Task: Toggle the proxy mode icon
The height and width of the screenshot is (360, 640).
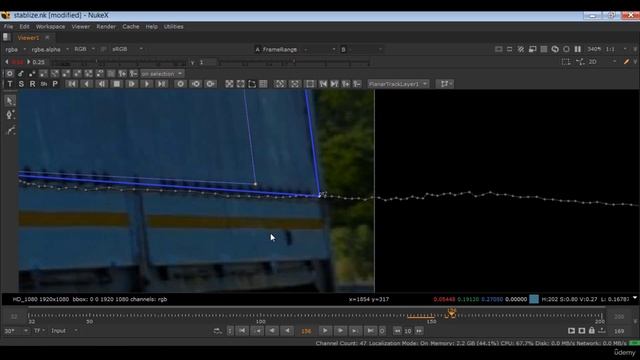Action: point(532,49)
